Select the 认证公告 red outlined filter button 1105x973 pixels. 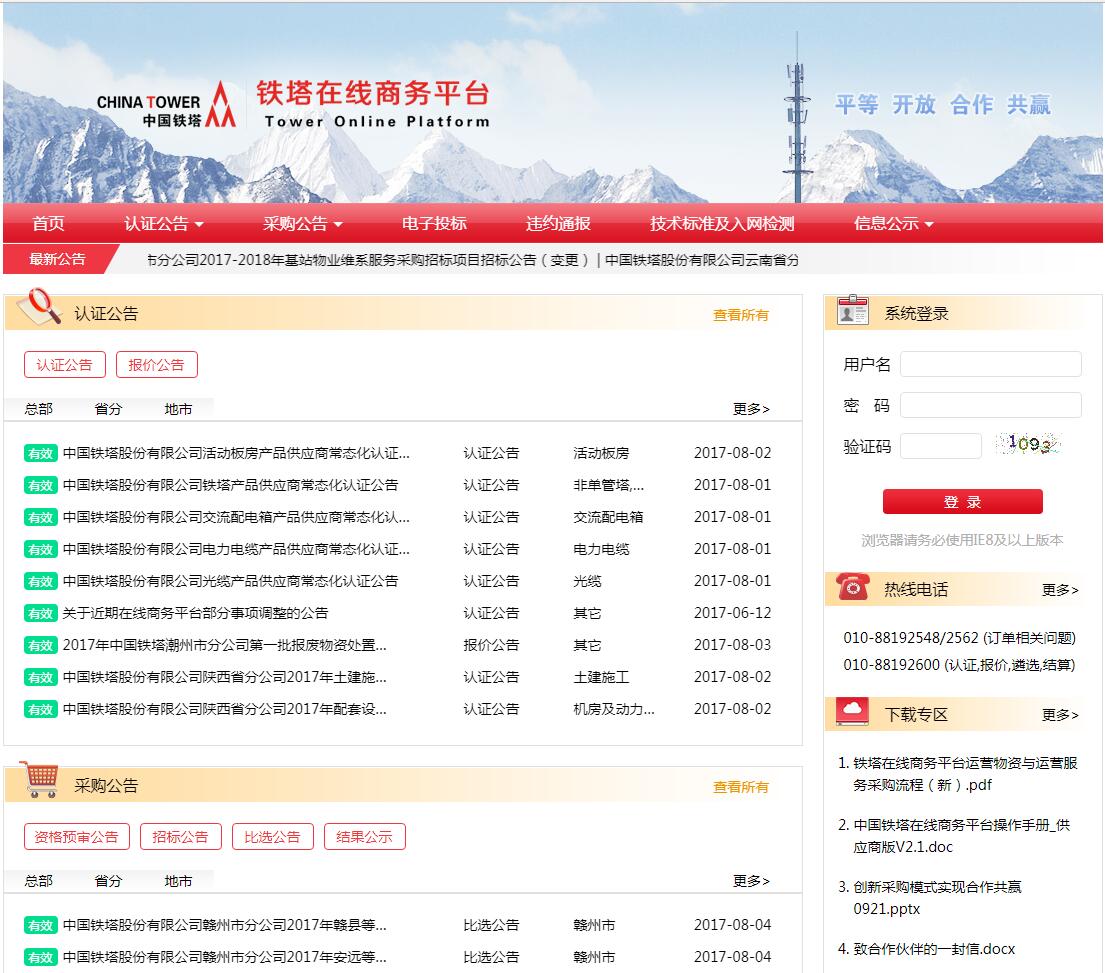point(65,365)
